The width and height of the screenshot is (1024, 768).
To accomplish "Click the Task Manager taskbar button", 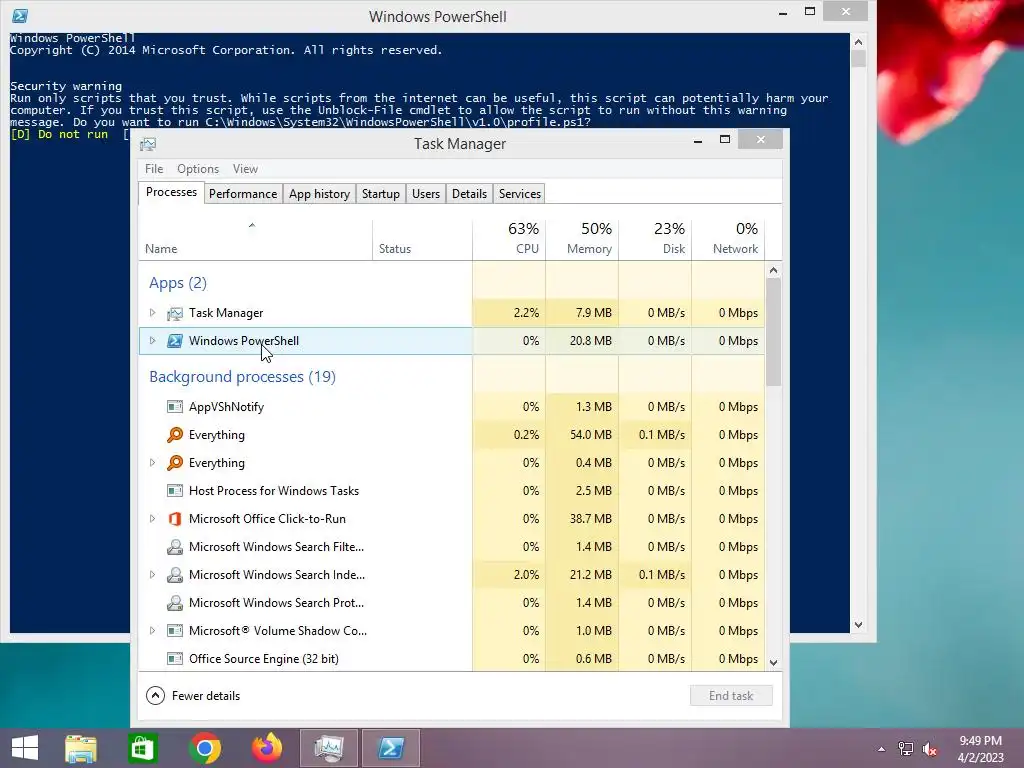I will pos(328,748).
